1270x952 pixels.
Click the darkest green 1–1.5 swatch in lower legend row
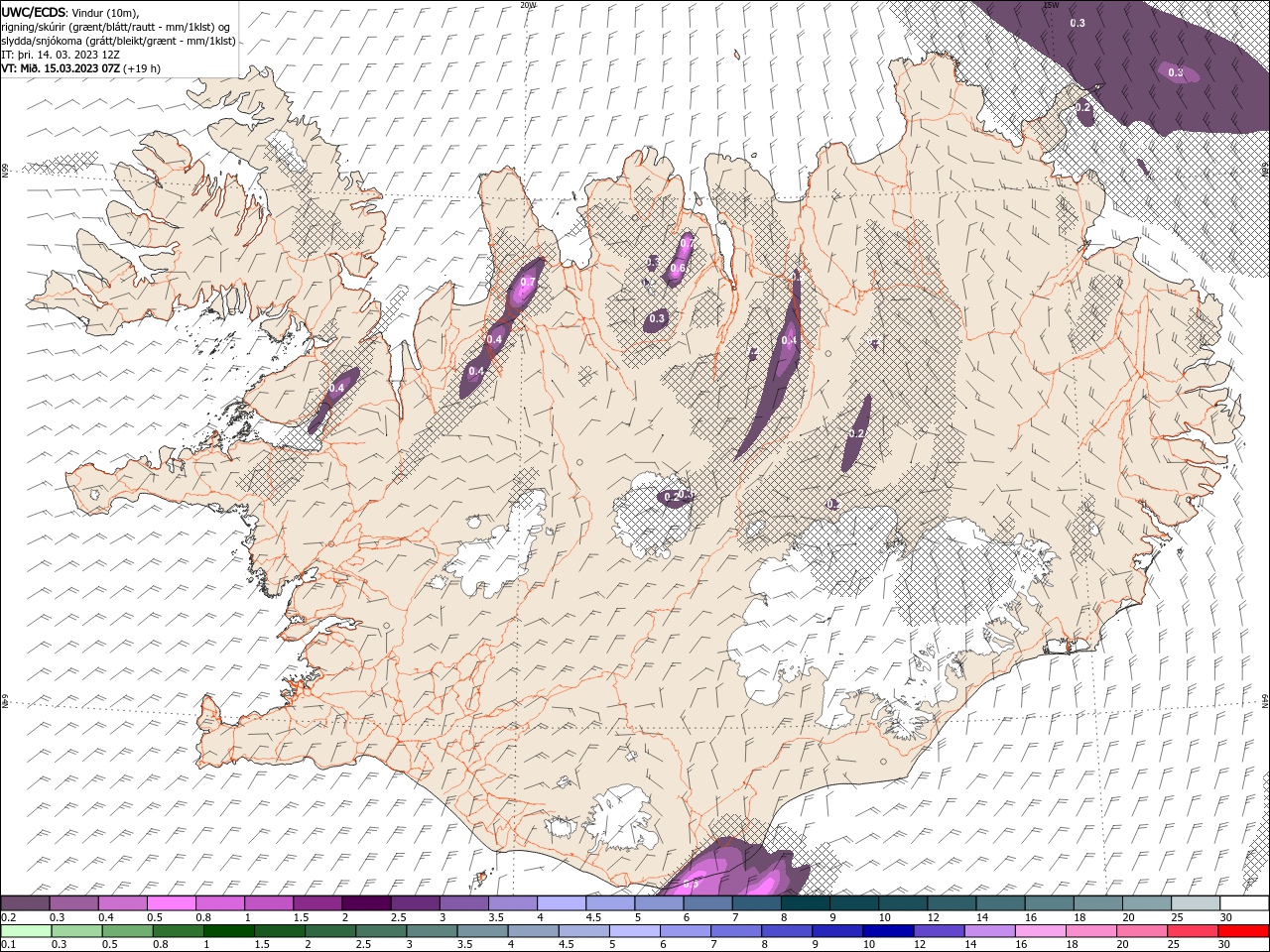228,931
